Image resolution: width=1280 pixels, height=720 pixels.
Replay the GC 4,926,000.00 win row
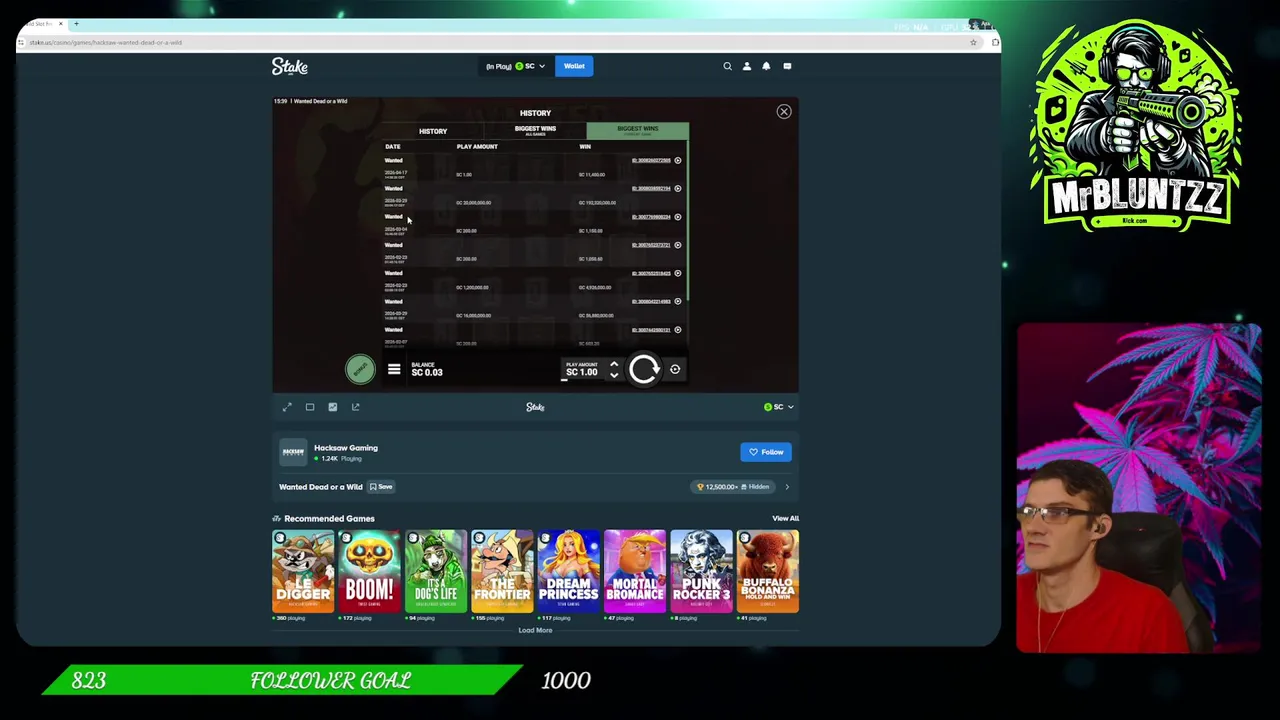coord(678,273)
